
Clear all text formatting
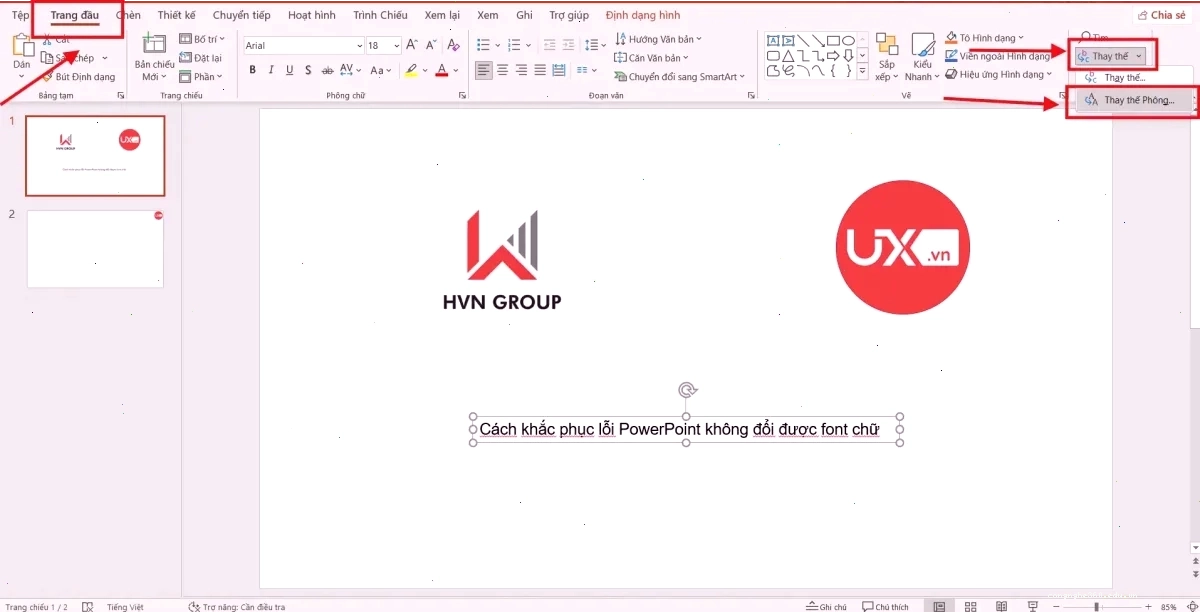pyautogui.click(x=454, y=45)
